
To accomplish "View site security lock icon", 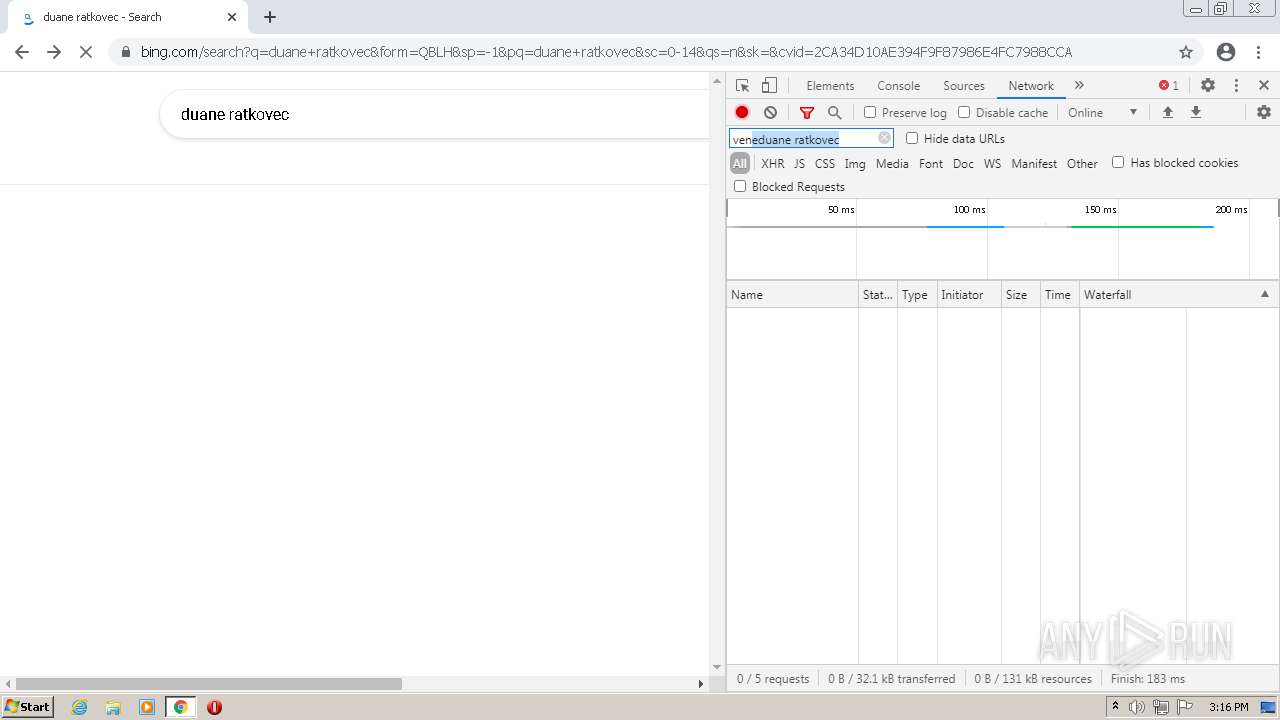I will coord(125,52).
